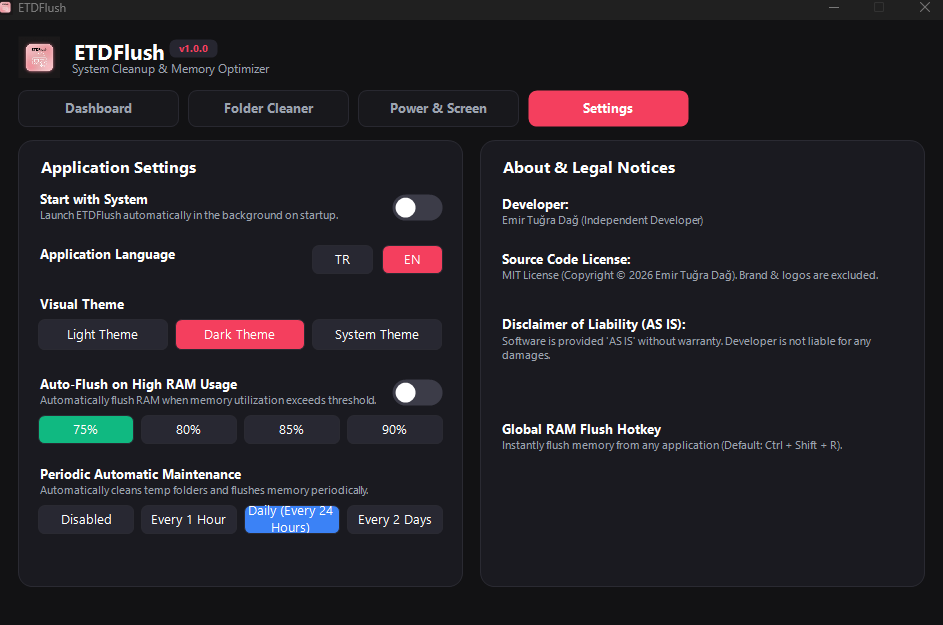Open the Dashboard tab
Viewport: 943px width, 625px height.
[98, 108]
